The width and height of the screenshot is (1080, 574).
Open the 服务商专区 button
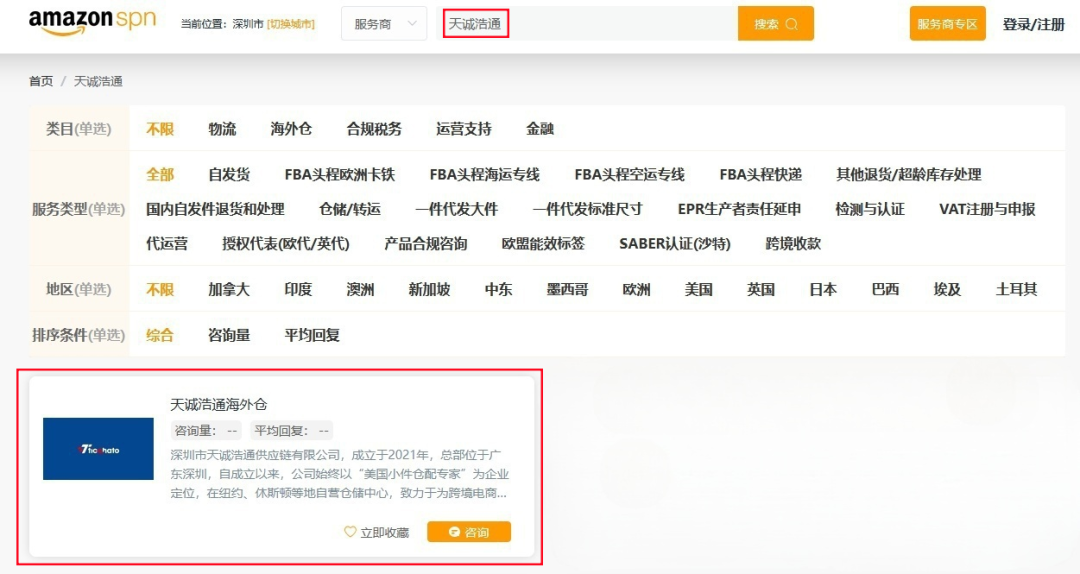coord(947,24)
